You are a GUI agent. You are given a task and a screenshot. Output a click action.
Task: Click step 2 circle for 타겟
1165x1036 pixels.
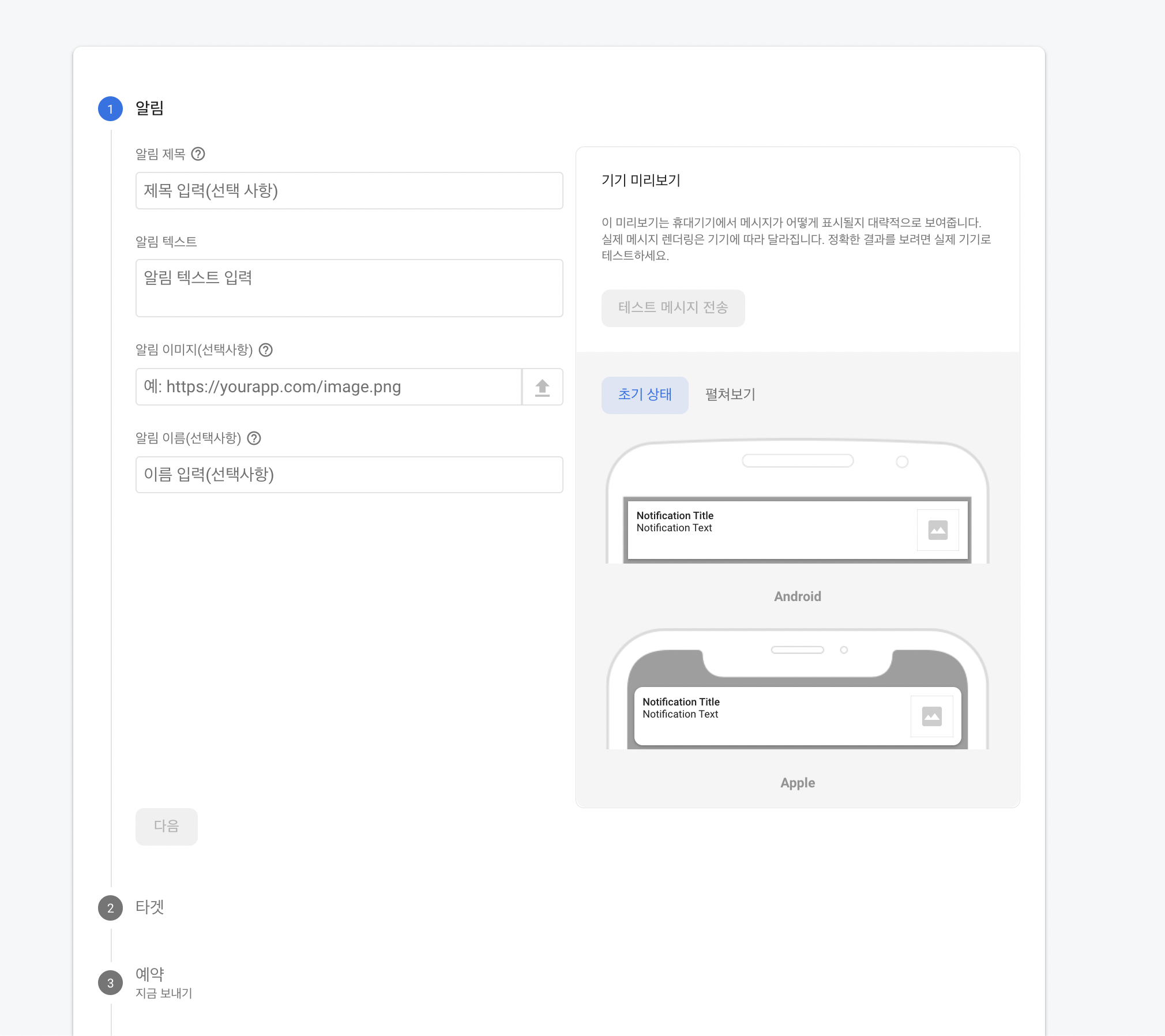tap(110, 908)
